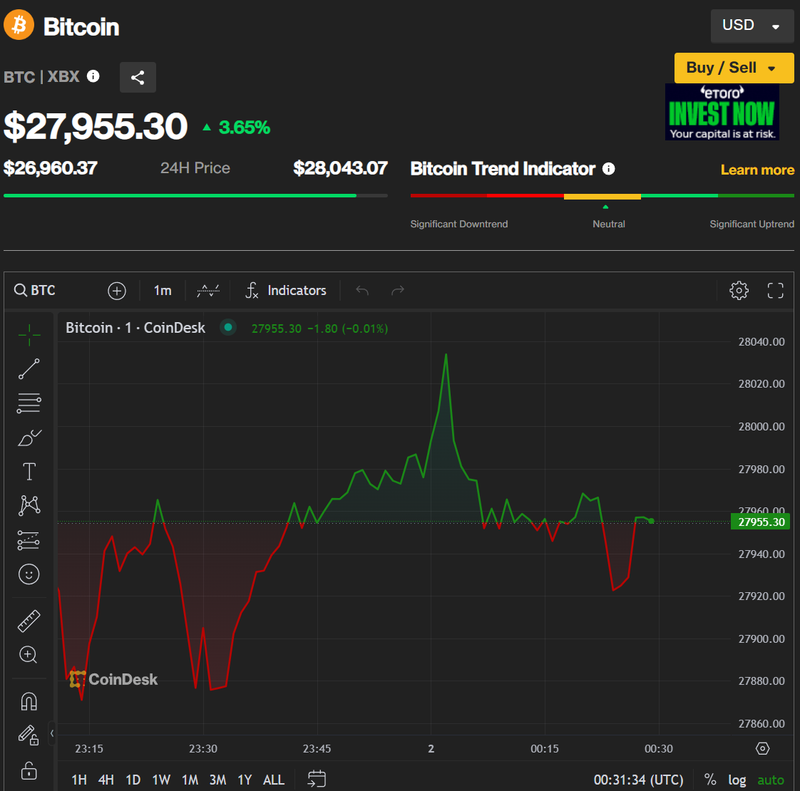
Task: Select the 1D time range
Action: pyautogui.click(x=133, y=779)
